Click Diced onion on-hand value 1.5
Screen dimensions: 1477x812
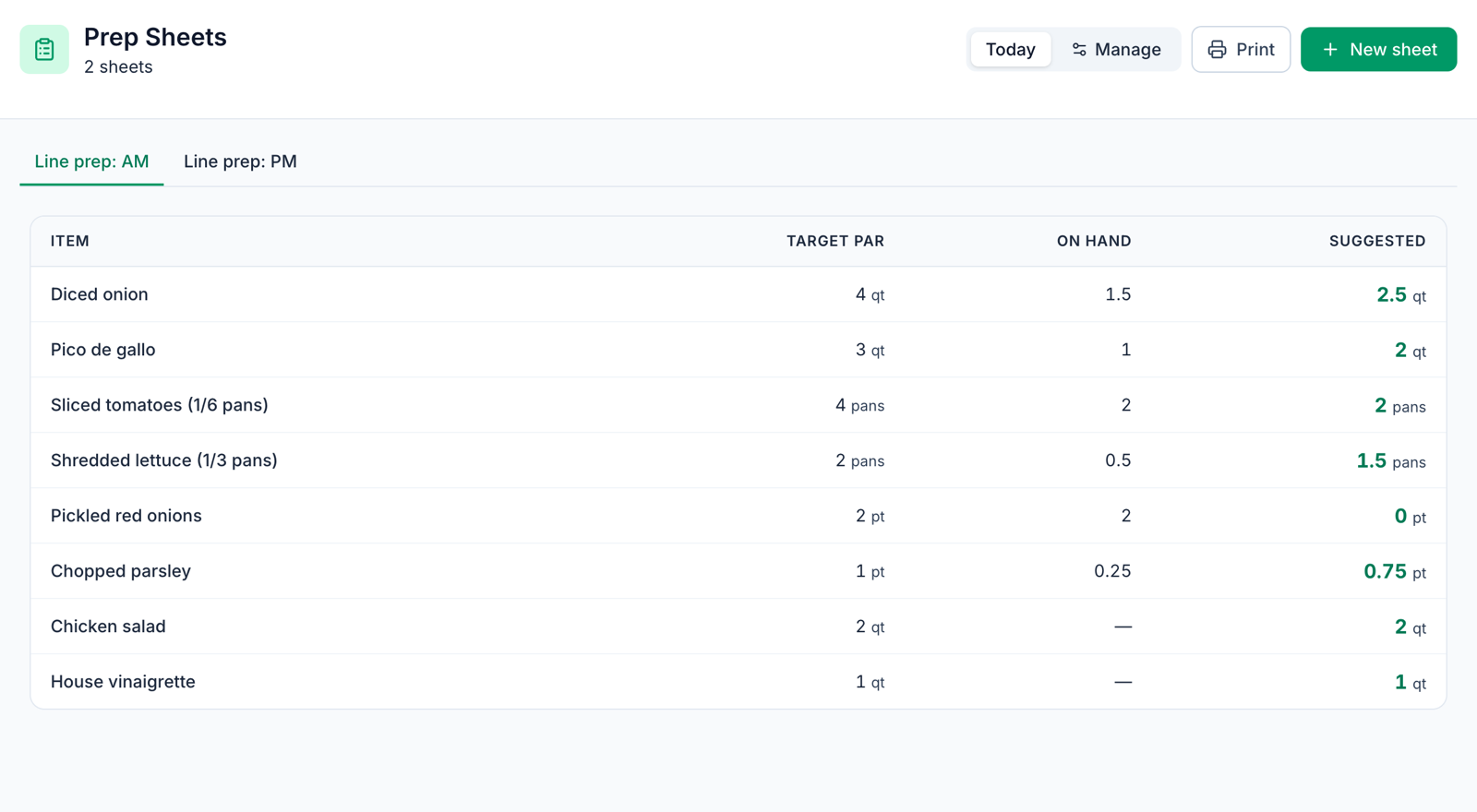point(1118,294)
